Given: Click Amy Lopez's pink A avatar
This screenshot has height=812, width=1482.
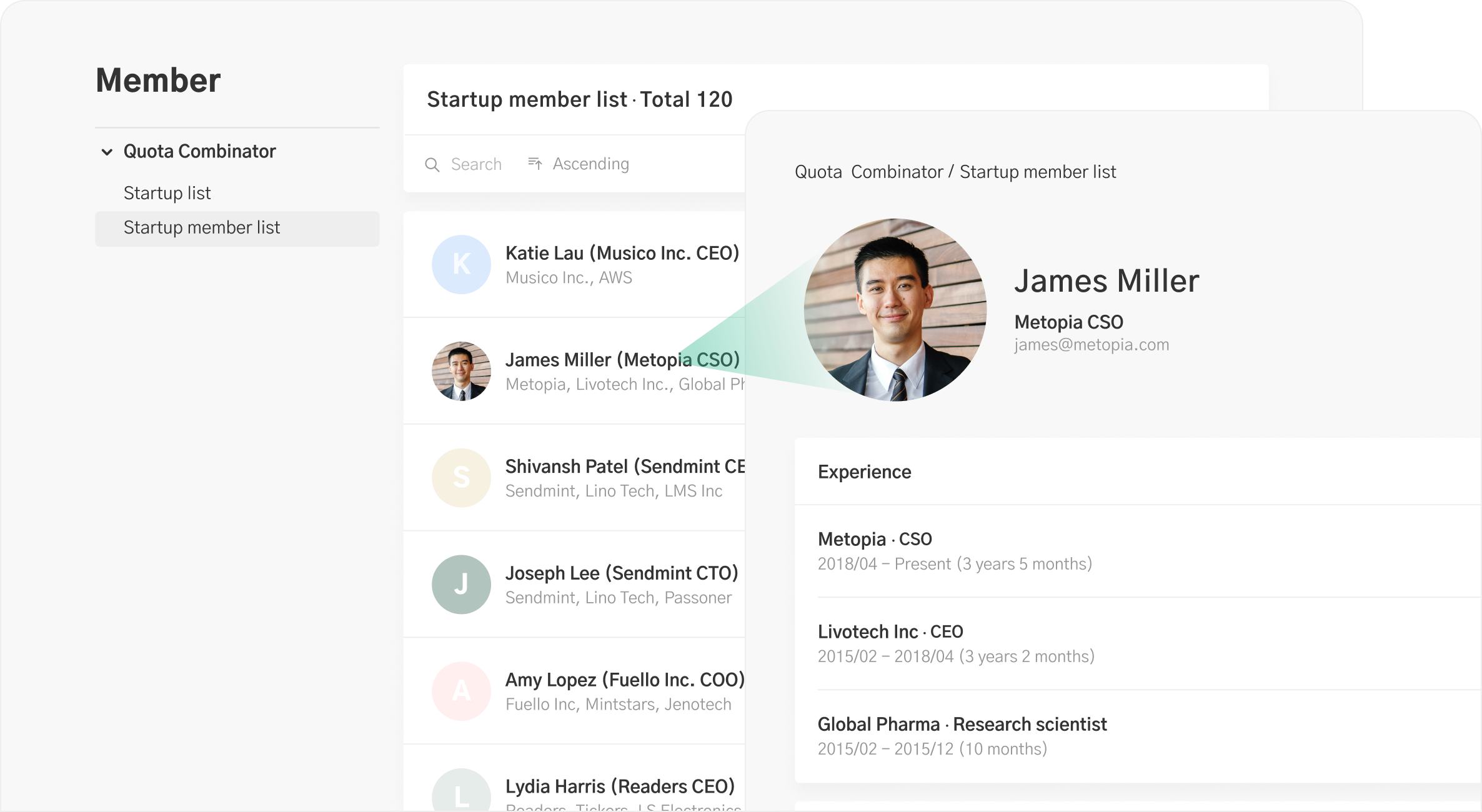Looking at the screenshot, I should (x=461, y=691).
